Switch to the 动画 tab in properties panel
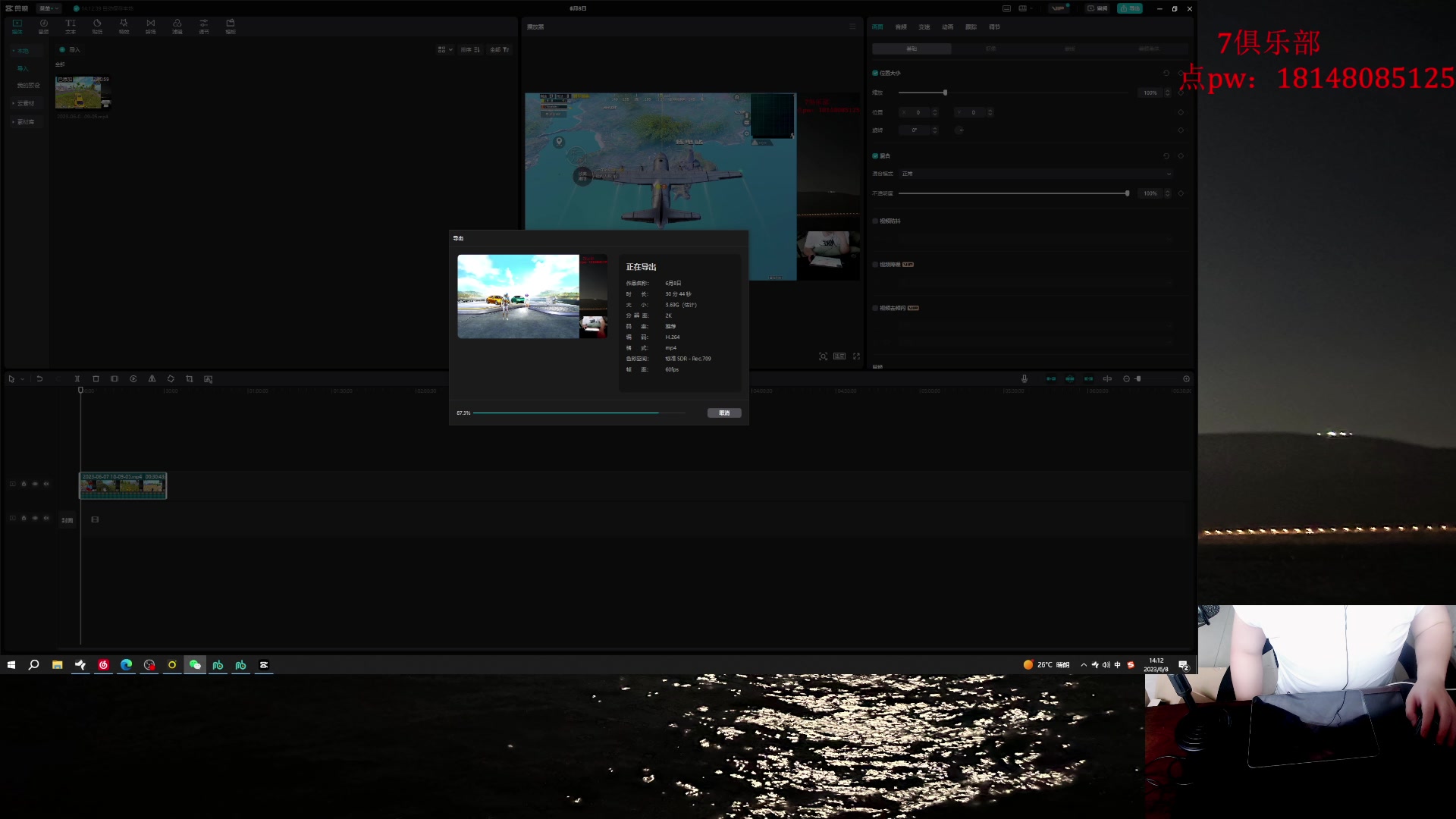Viewport: 1456px width, 819px height. [x=948, y=27]
